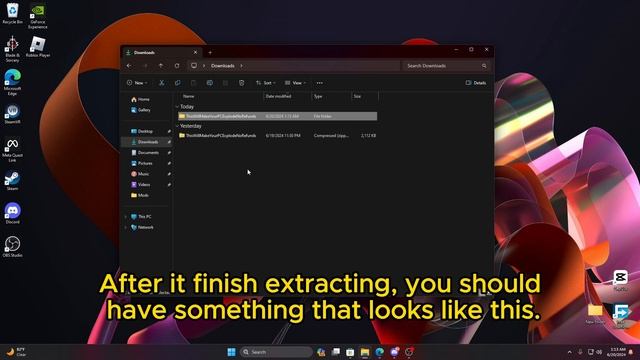This screenshot has height=360, width=640.
Task: Select Home in navigation pane
Action: point(140,99)
